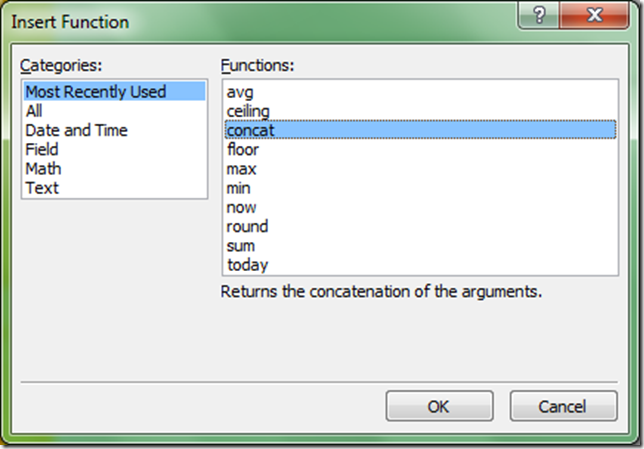
Task: Select the concat function
Action: coord(250,130)
